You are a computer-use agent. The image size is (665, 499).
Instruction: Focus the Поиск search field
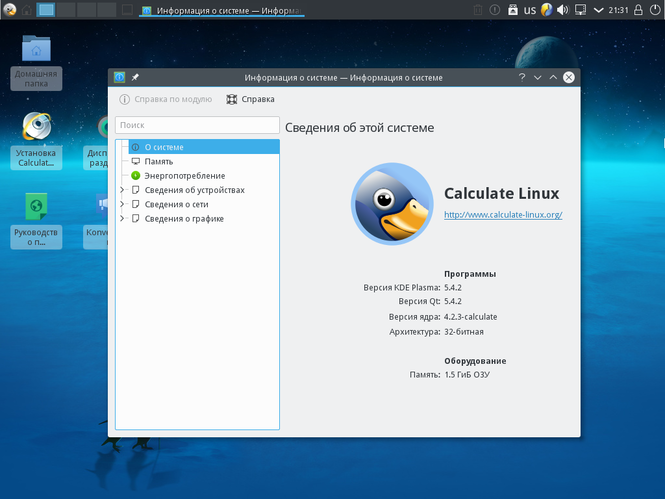(x=197, y=125)
